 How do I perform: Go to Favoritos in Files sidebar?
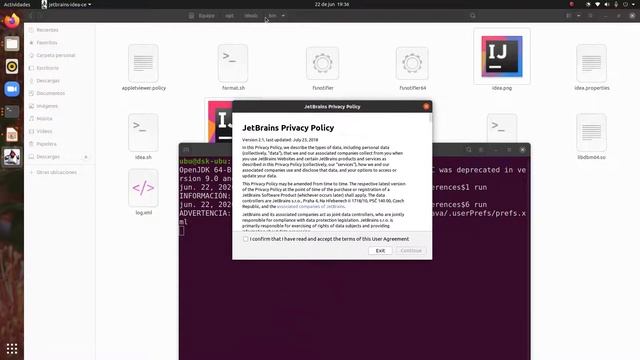tap(47, 42)
